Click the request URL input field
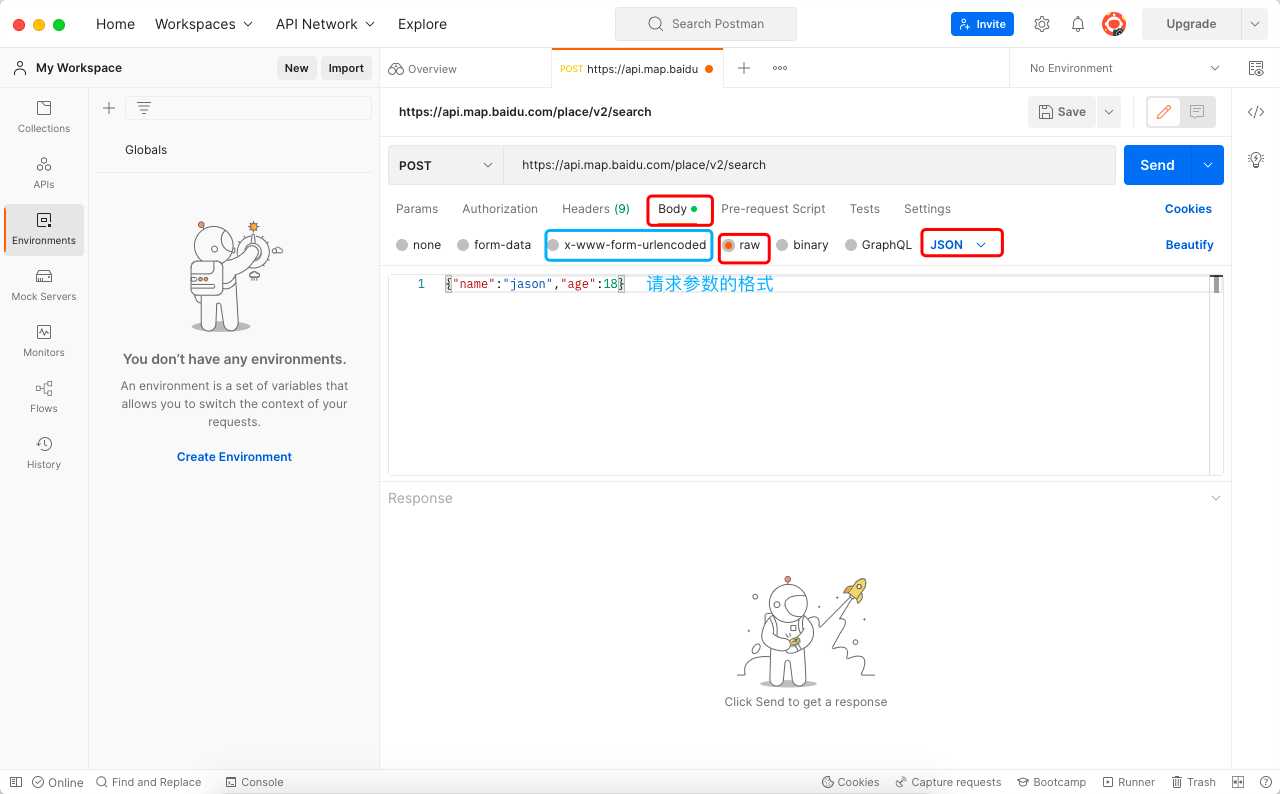The image size is (1280, 794). [809, 165]
